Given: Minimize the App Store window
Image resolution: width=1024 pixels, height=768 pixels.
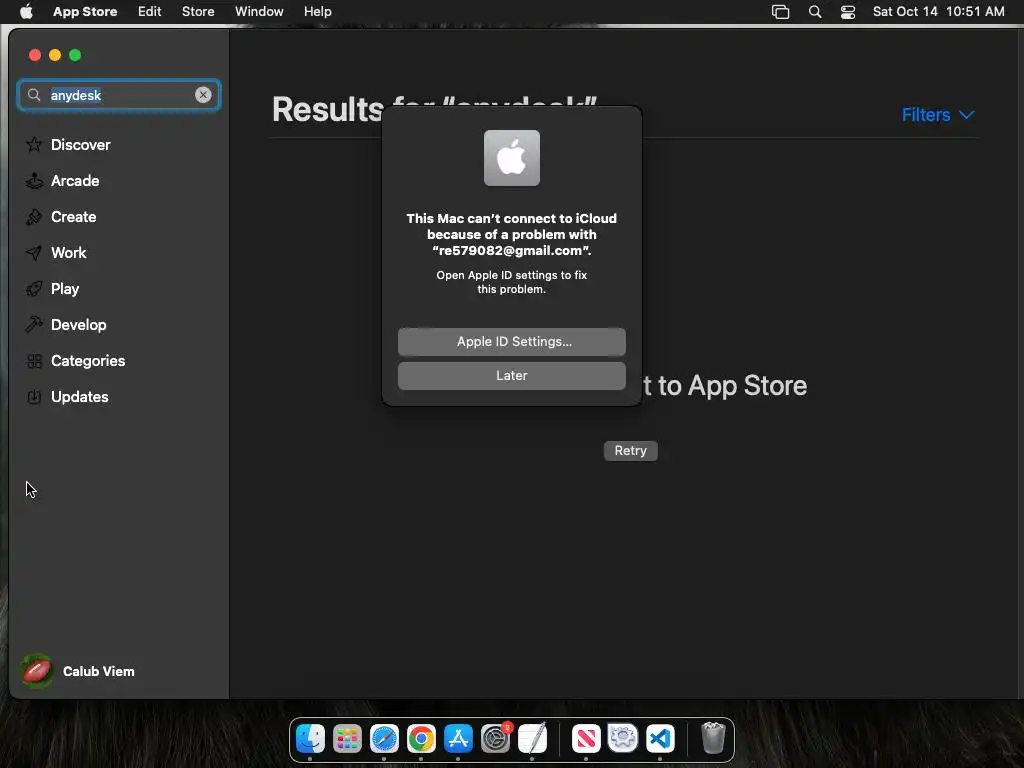Looking at the screenshot, I should pyautogui.click(x=55, y=56).
